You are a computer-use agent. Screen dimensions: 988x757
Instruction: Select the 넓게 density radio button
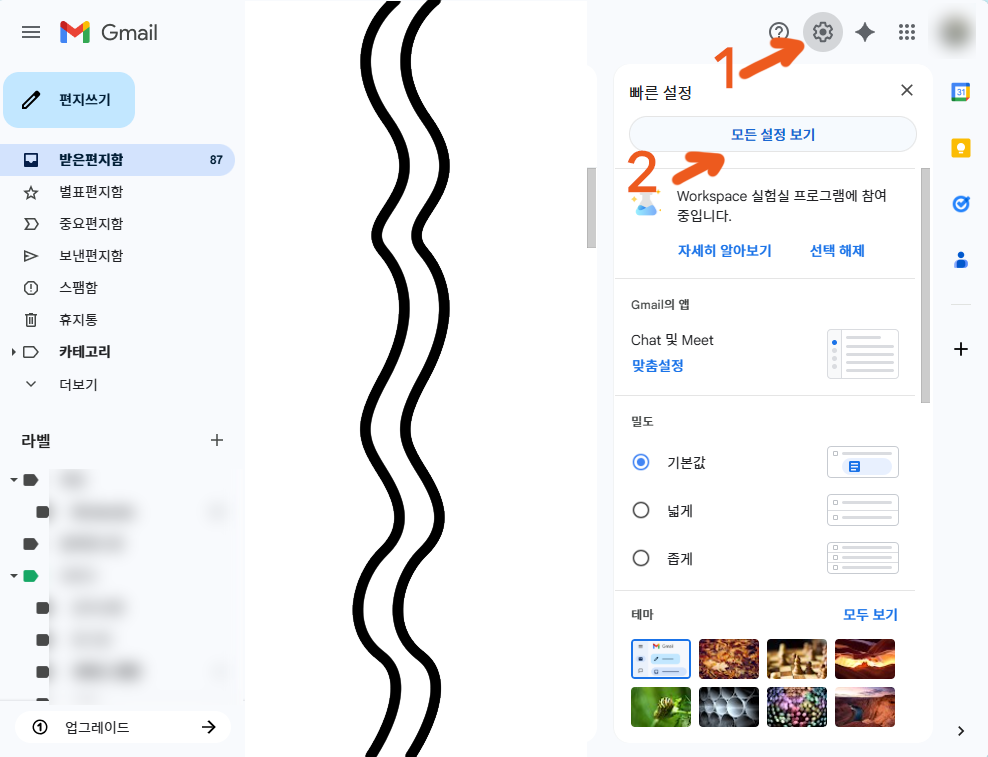click(x=641, y=510)
